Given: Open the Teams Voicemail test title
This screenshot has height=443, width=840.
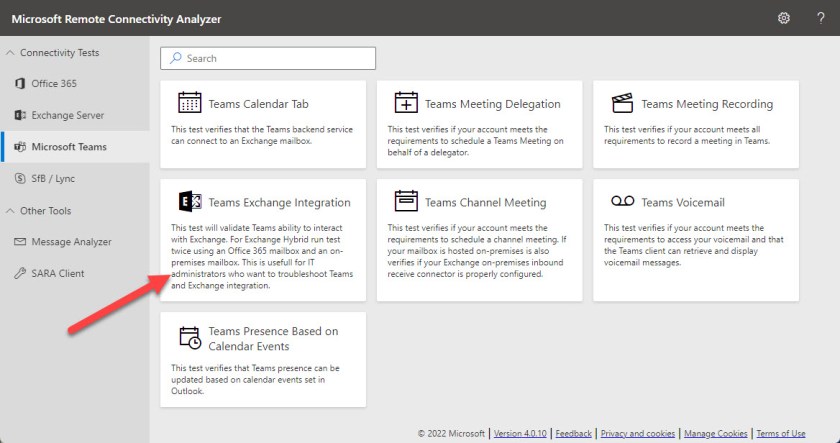Looking at the screenshot, I should point(683,202).
